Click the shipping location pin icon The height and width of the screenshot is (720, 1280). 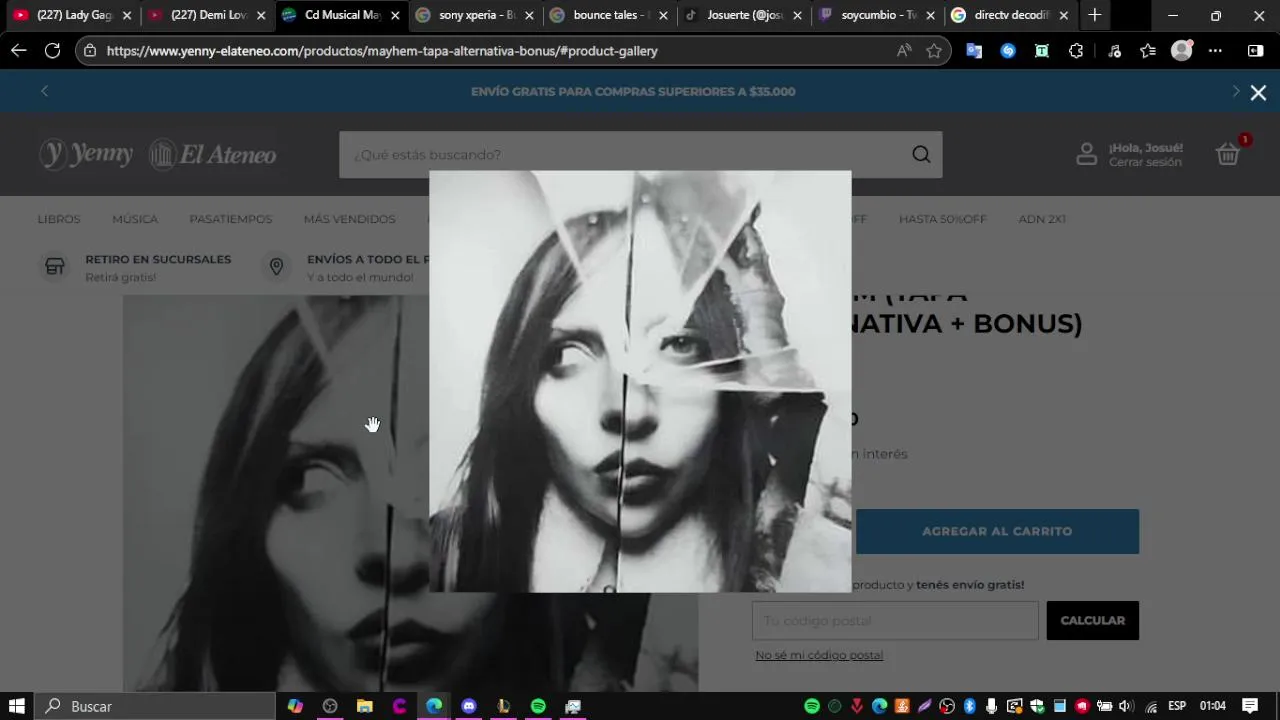tap(277, 267)
